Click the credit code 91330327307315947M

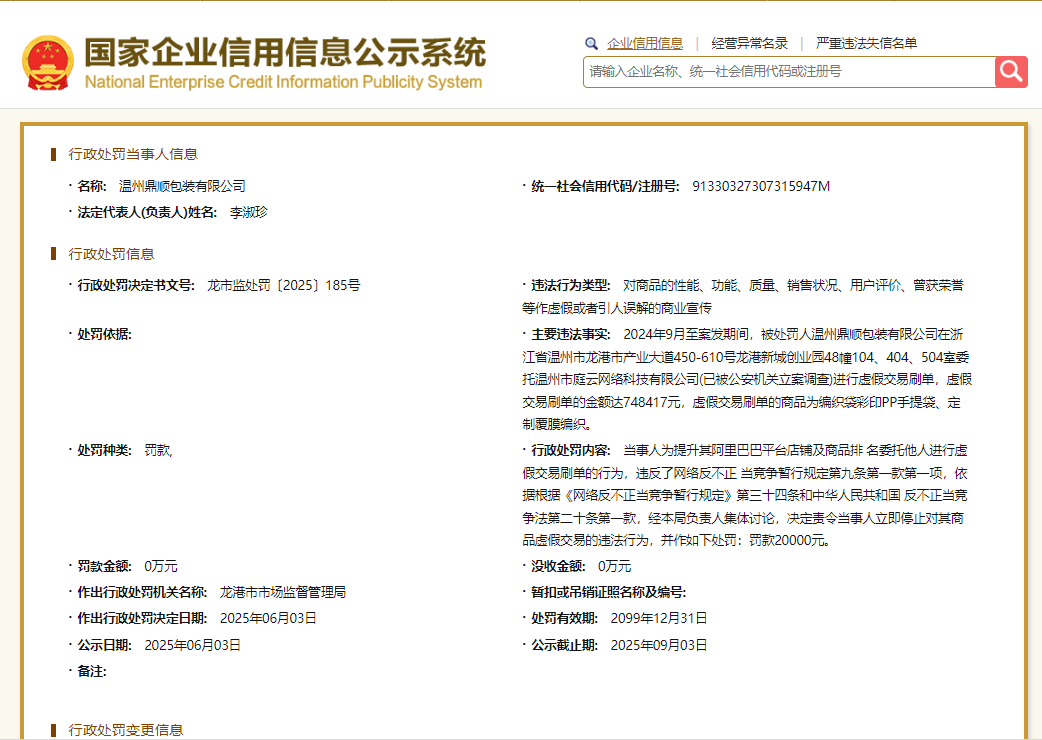pos(761,187)
